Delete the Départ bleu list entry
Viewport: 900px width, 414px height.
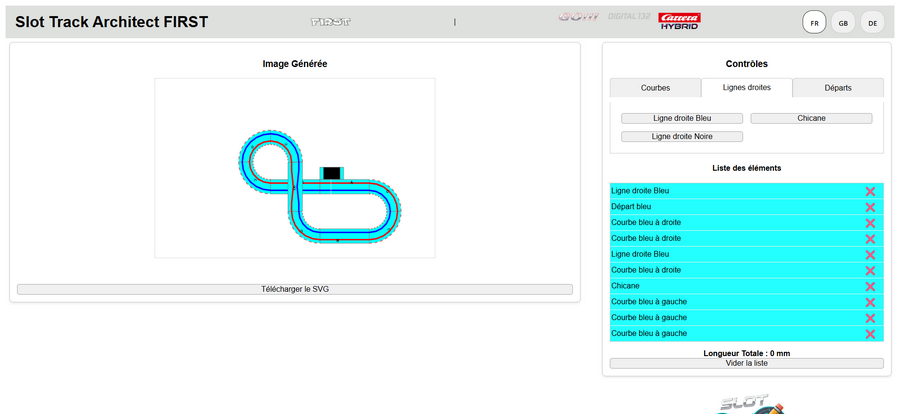869,207
